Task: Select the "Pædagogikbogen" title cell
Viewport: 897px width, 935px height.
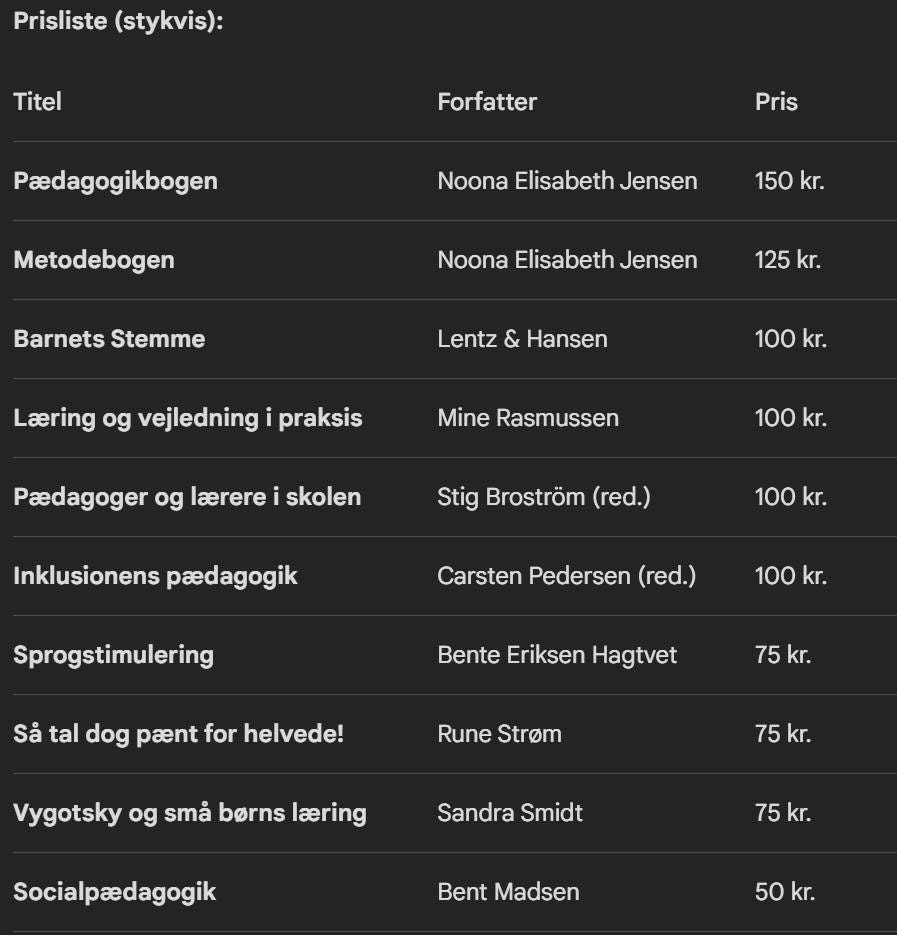Action: 115,181
